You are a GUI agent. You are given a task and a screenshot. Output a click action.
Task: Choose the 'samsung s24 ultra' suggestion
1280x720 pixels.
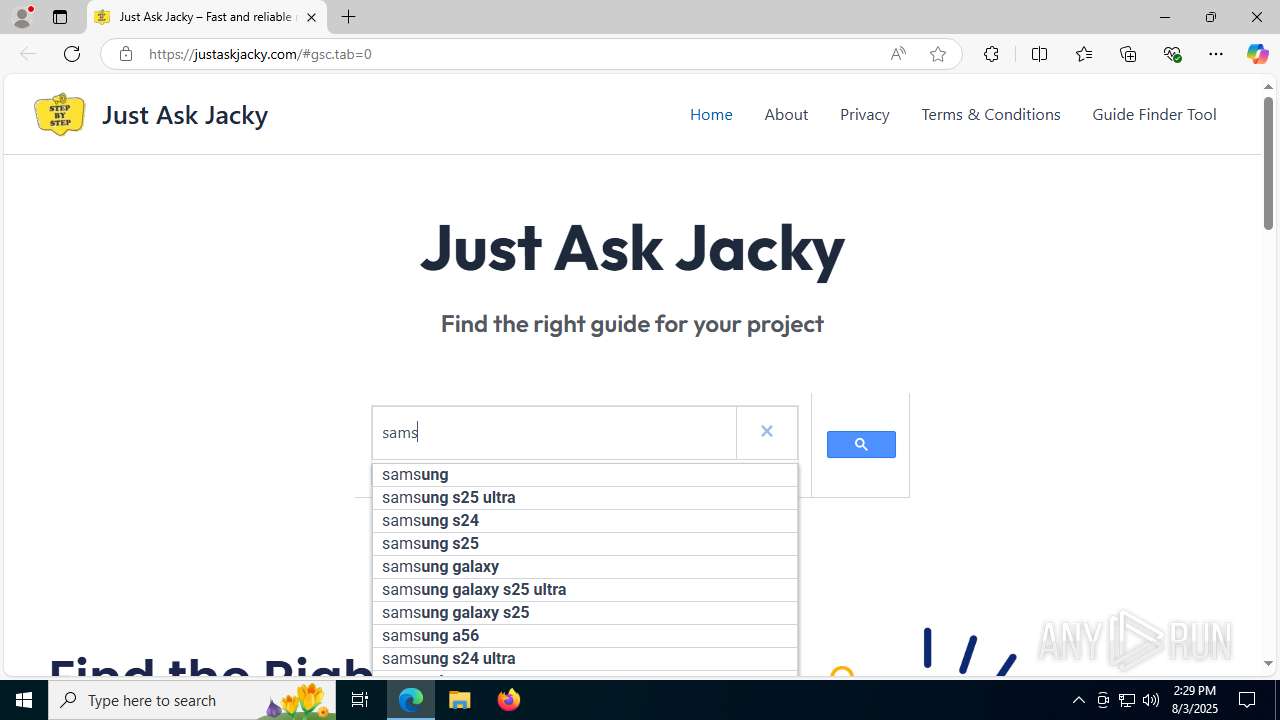pos(585,658)
